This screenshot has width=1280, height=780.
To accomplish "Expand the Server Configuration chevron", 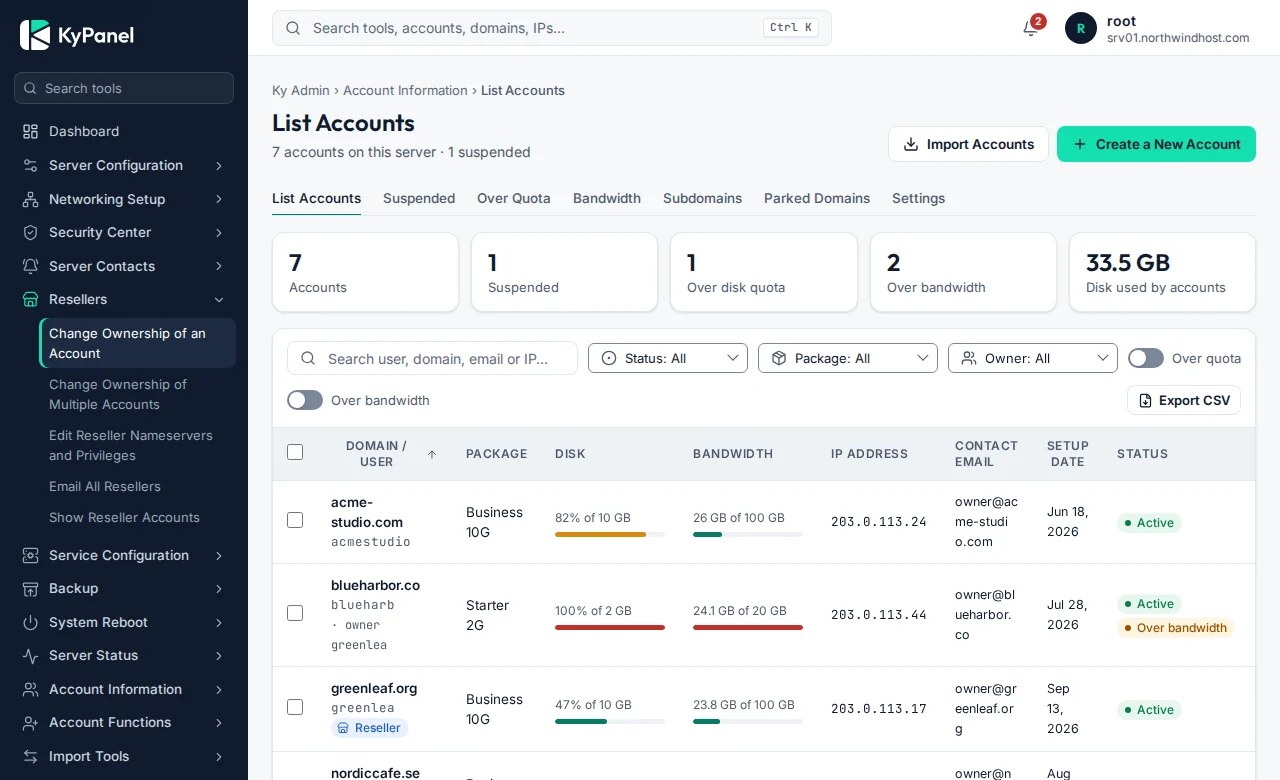I will [219, 165].
